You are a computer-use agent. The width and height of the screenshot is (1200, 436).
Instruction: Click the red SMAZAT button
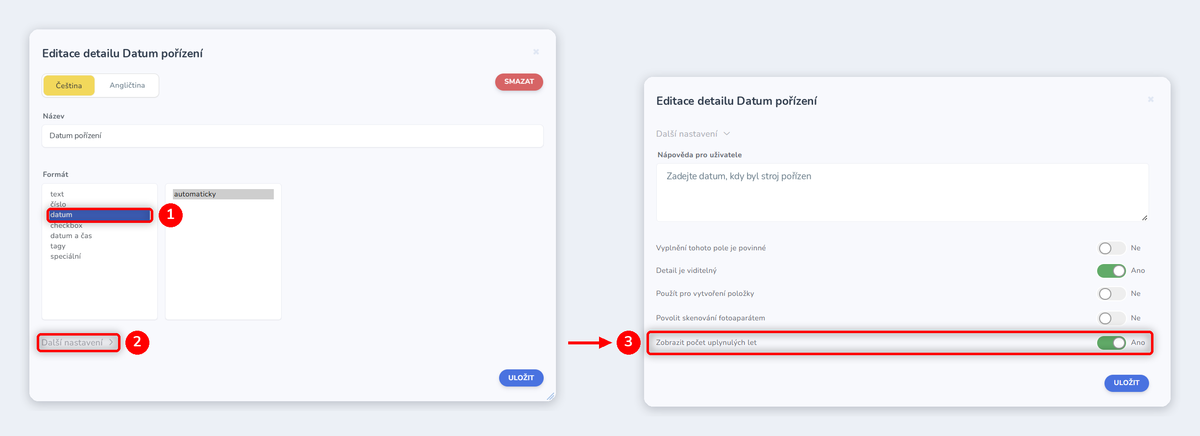pos(519,82)
